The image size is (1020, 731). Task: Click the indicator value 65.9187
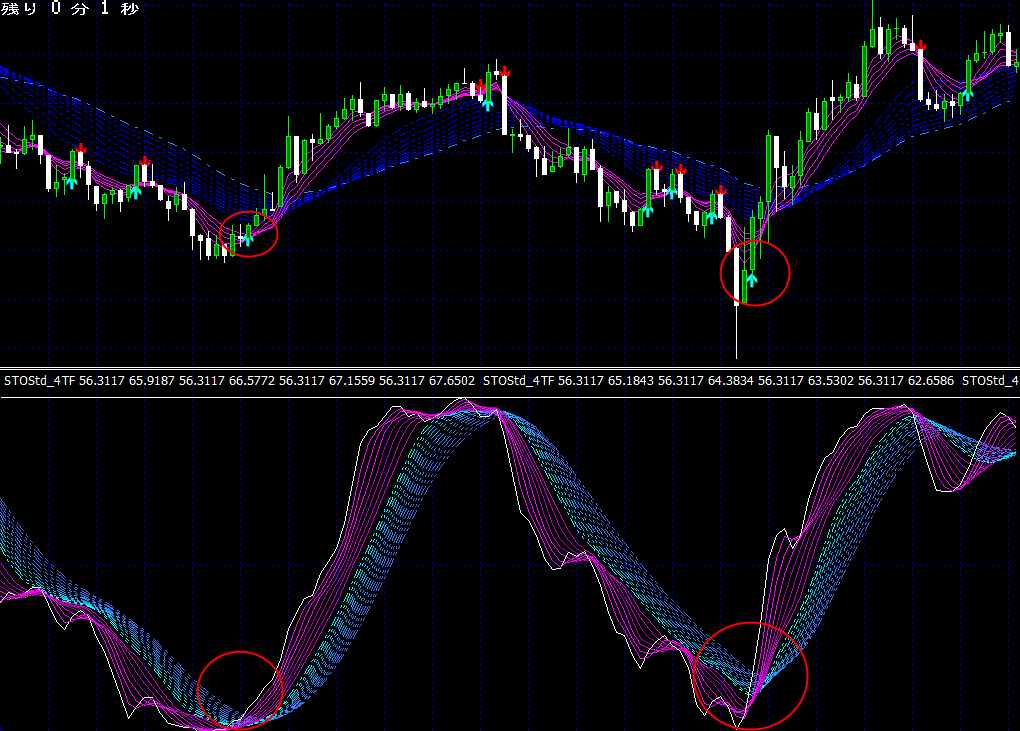pos(152,380)
